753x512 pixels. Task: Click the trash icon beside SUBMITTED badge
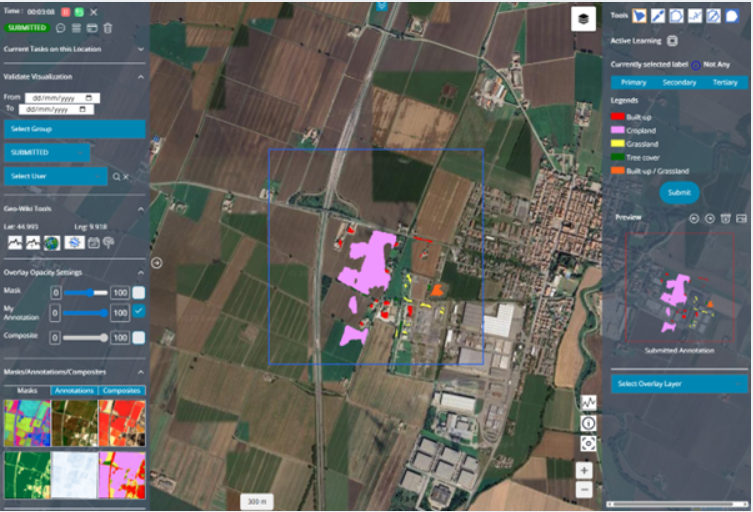[x=108, y=28]
